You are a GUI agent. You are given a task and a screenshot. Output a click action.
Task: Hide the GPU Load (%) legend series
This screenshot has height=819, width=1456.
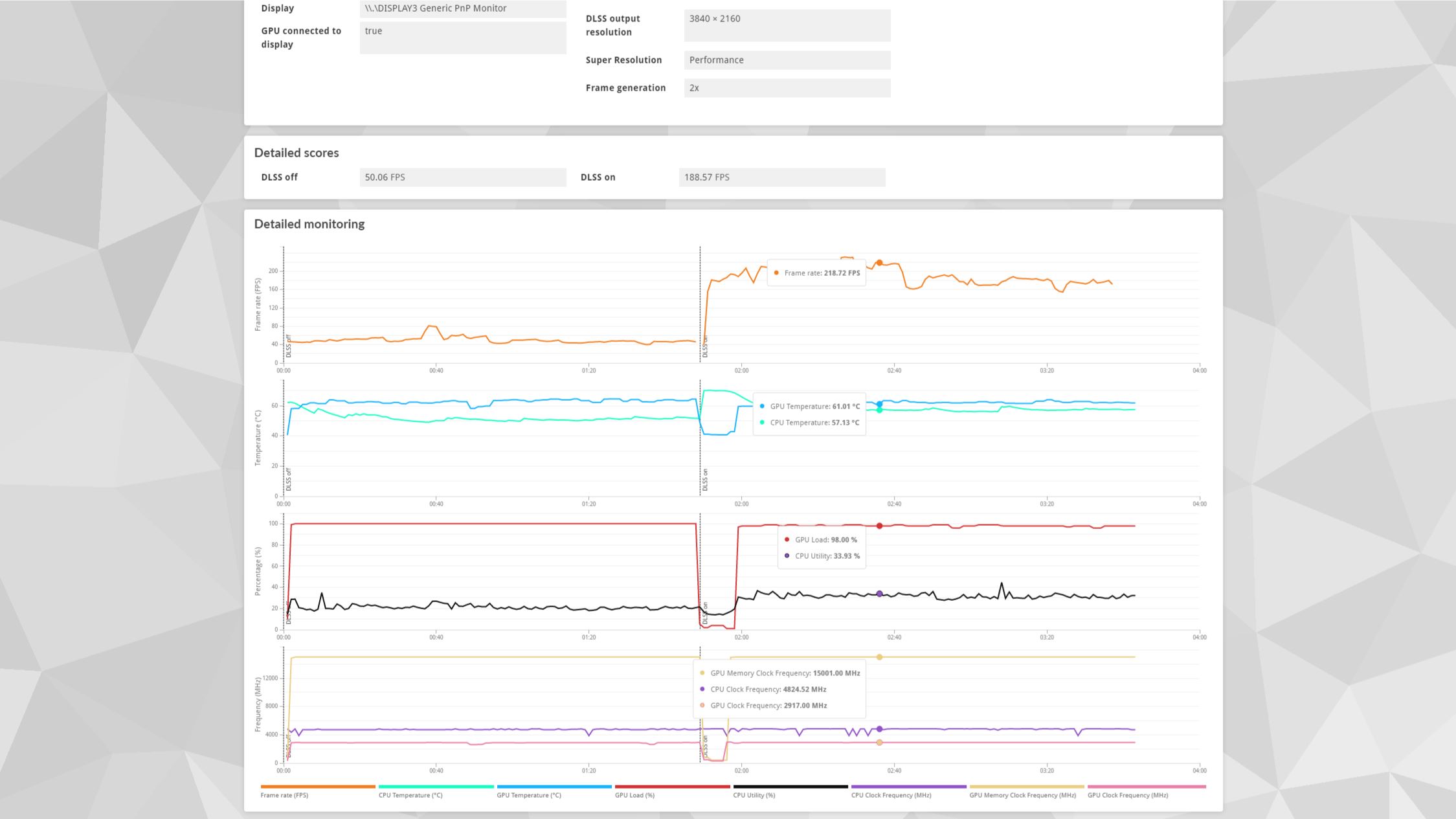click(634, 794)
